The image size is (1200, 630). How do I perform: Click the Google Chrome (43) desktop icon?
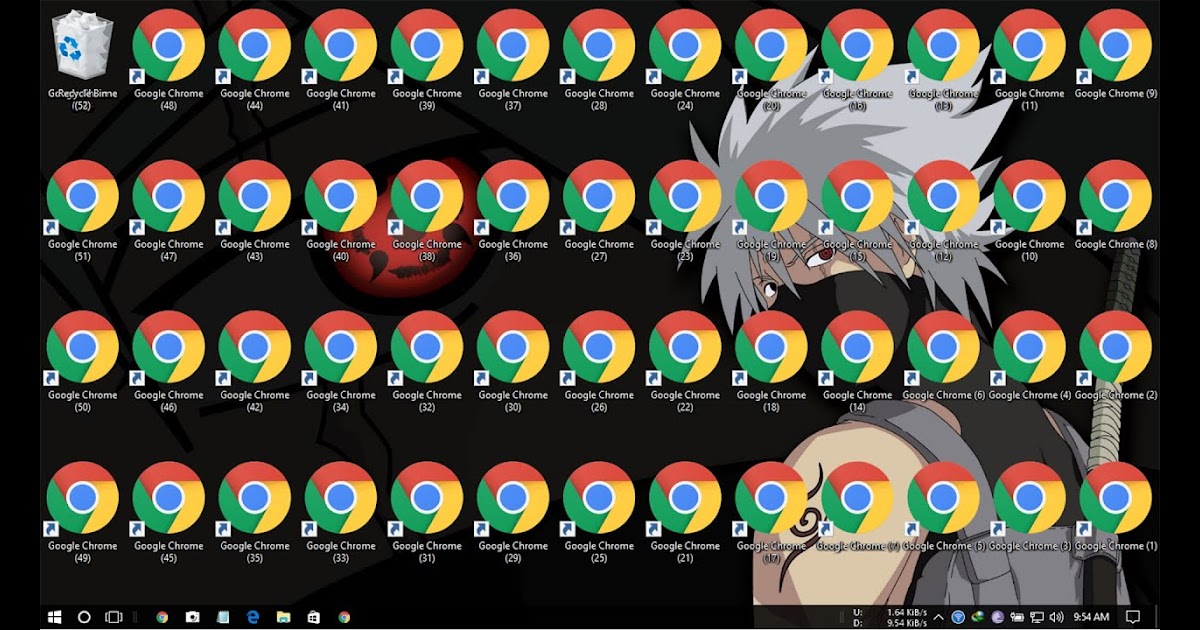point(255,211)
